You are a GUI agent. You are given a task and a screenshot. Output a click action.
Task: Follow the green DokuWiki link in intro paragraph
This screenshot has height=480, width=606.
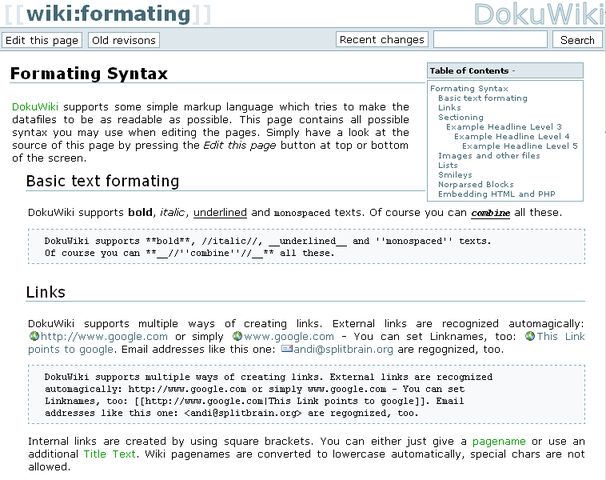tap(35, 107)
